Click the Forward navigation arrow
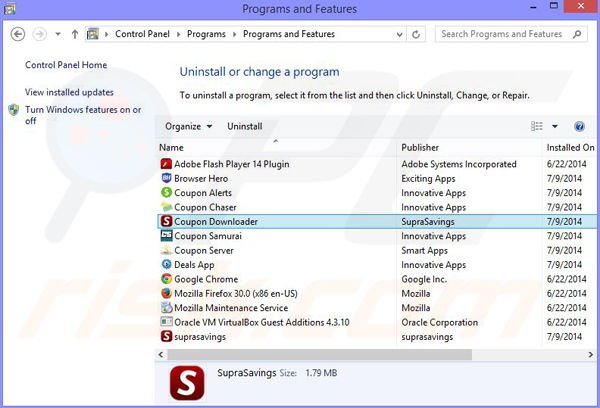This screenshot has height=408, width=600. pos(39,34)
